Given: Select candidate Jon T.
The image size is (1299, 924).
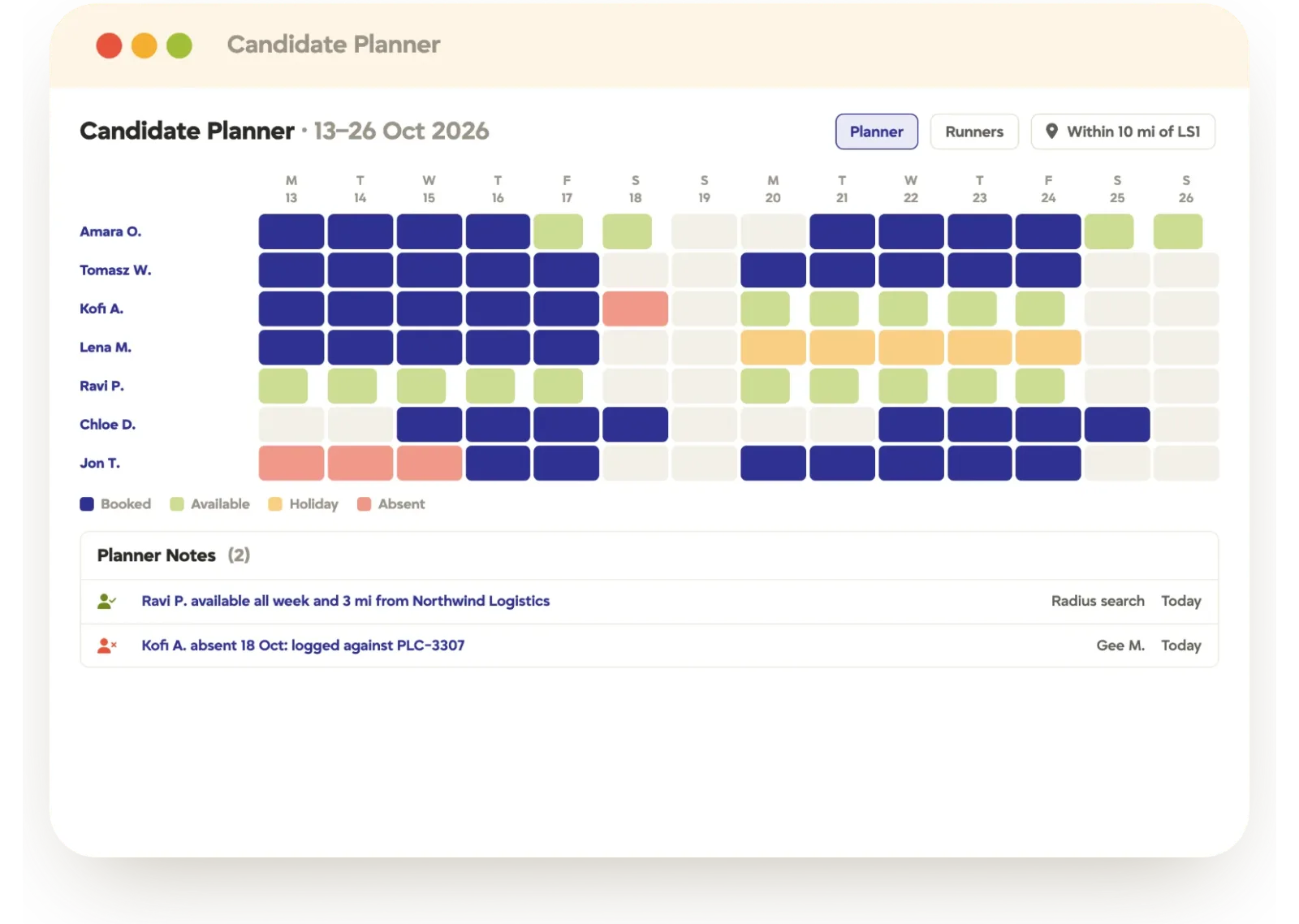Looking at the screenshot, I should point(100,463).
